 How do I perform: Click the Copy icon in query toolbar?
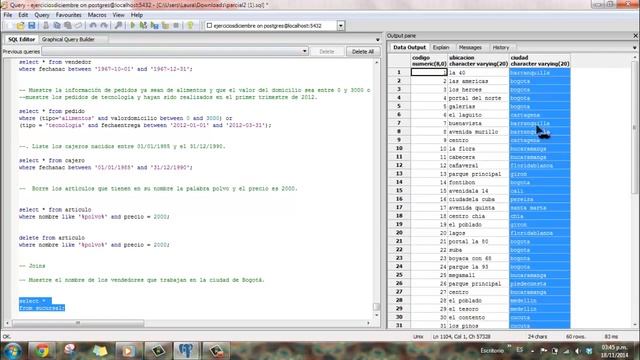(57, 25)
